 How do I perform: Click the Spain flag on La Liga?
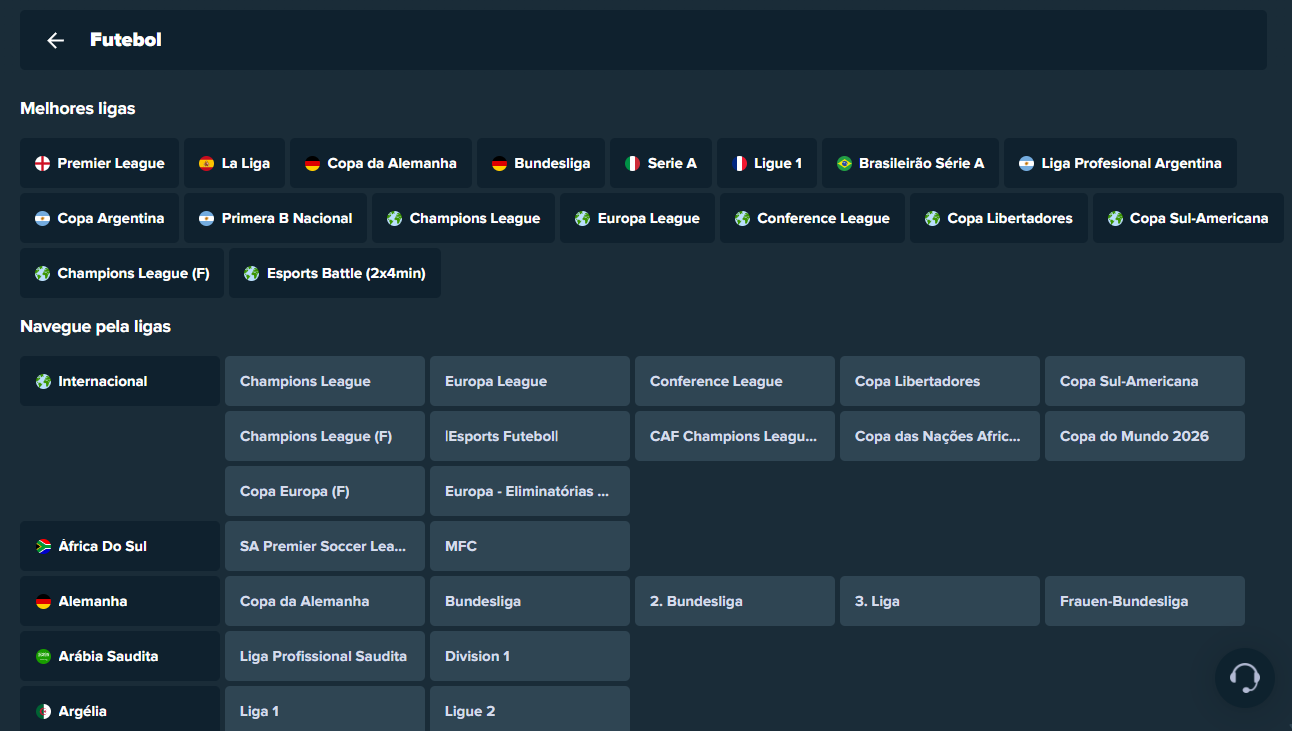[206, 163]
